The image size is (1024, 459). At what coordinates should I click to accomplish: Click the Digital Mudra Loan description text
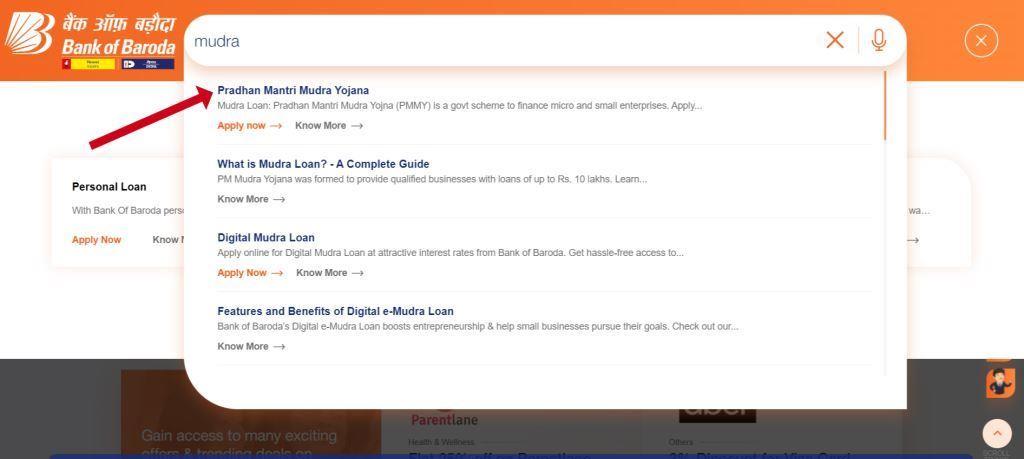click(451, 253)
